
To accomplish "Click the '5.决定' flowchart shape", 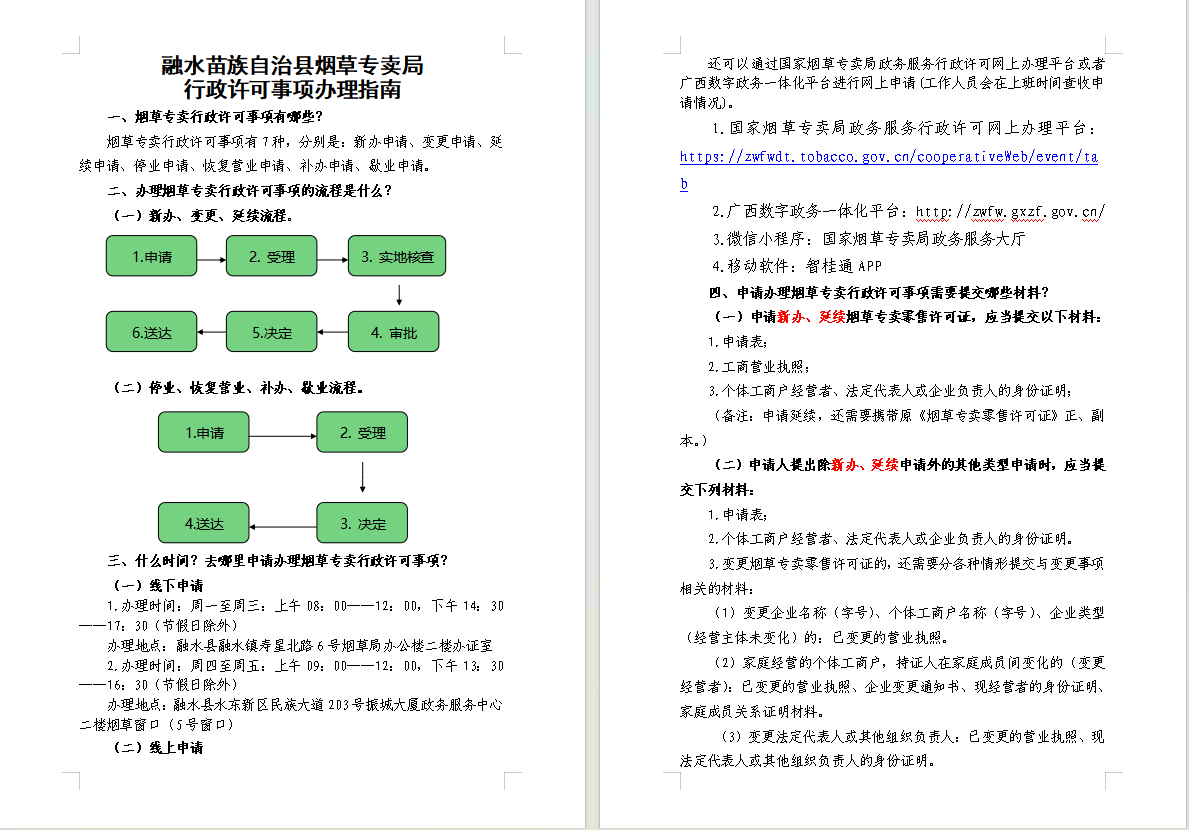I will [x=271, y=332].
